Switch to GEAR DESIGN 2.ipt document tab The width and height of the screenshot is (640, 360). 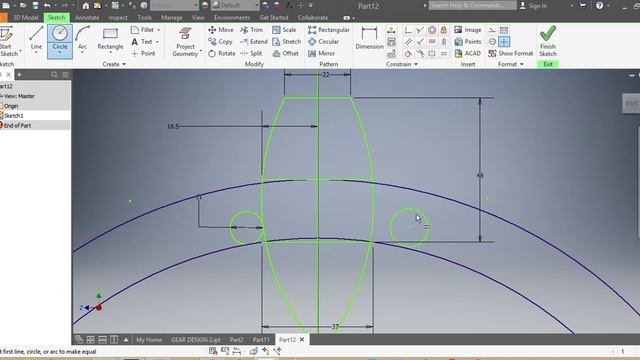[x=196, y=340]
